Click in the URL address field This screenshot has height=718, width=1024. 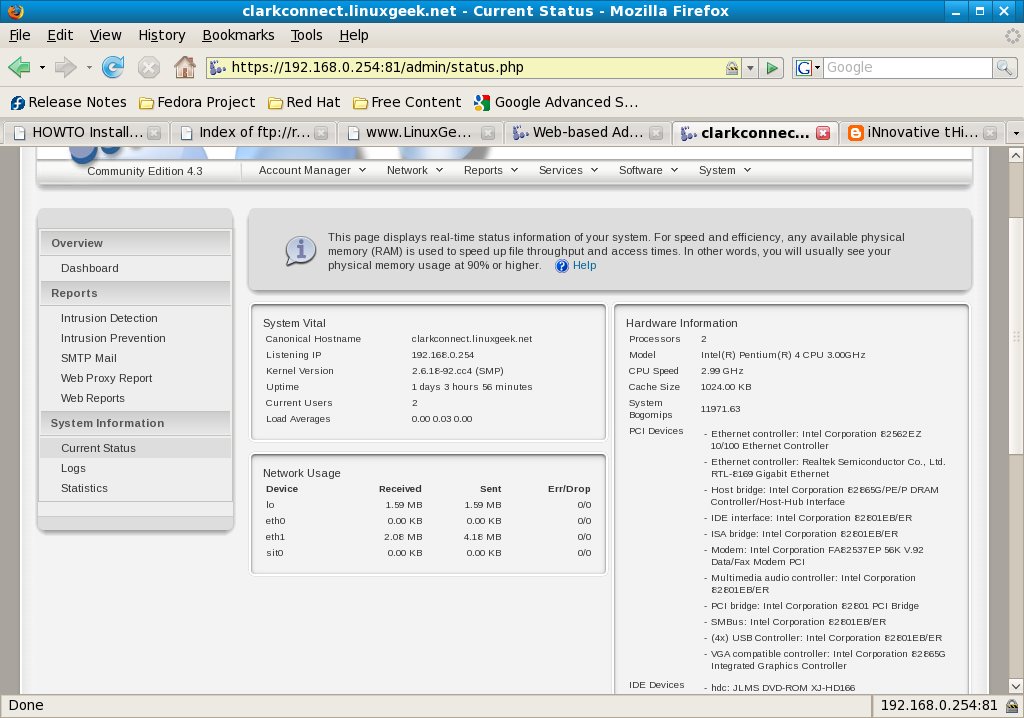(475, 67)
